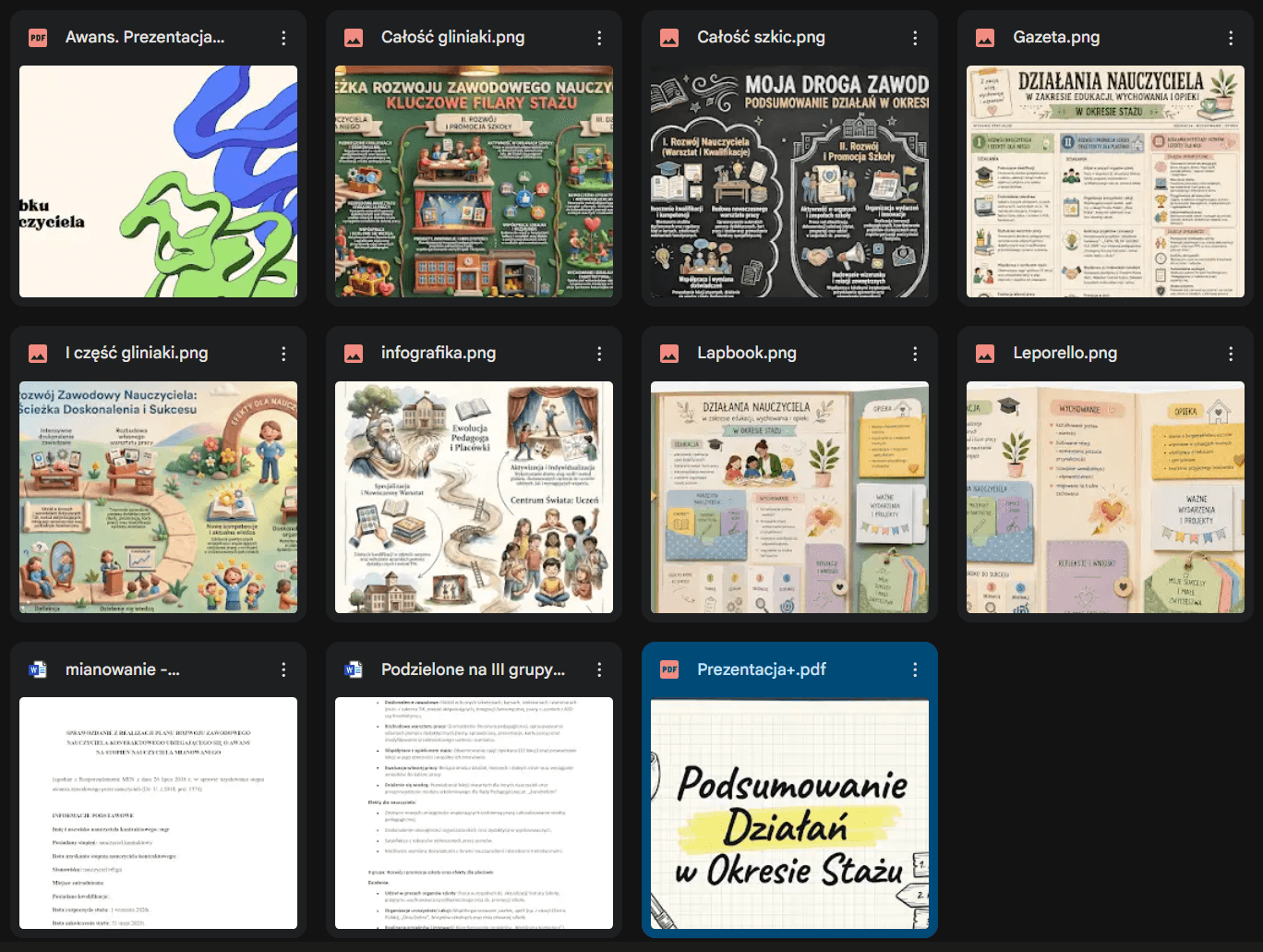Open three-dot menu for Całość gliniaki.png
The height and width of the screenshot is (952, 1263).
[599, 38]
